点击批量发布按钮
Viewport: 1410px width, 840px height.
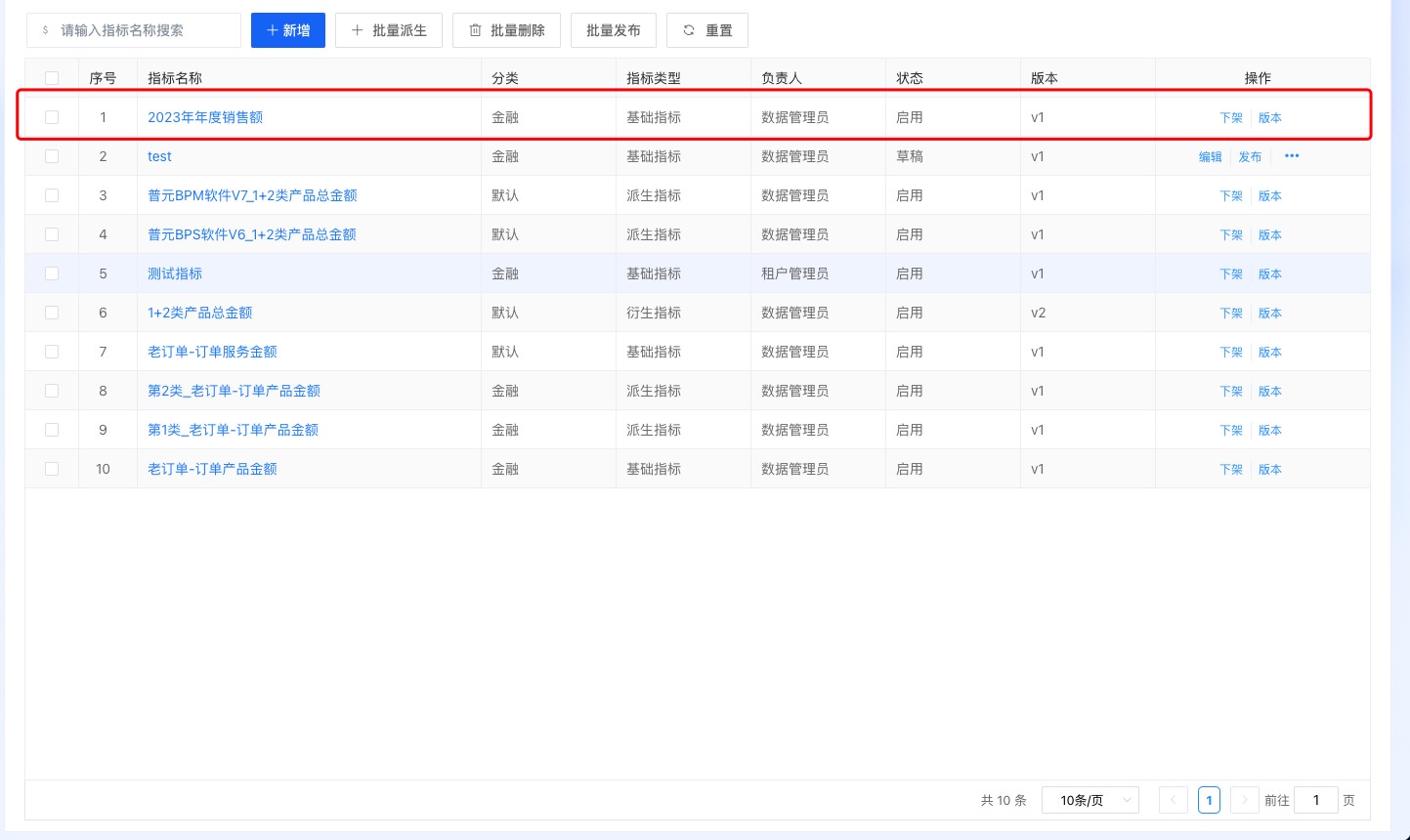613,30
